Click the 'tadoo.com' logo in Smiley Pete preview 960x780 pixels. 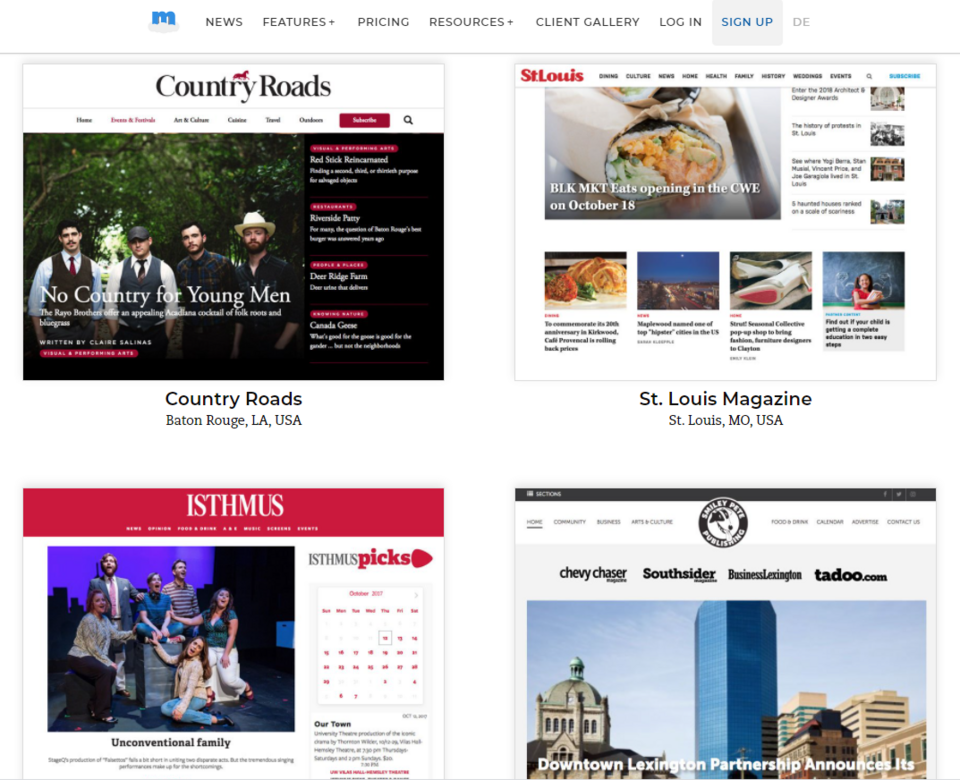(850, 575)
